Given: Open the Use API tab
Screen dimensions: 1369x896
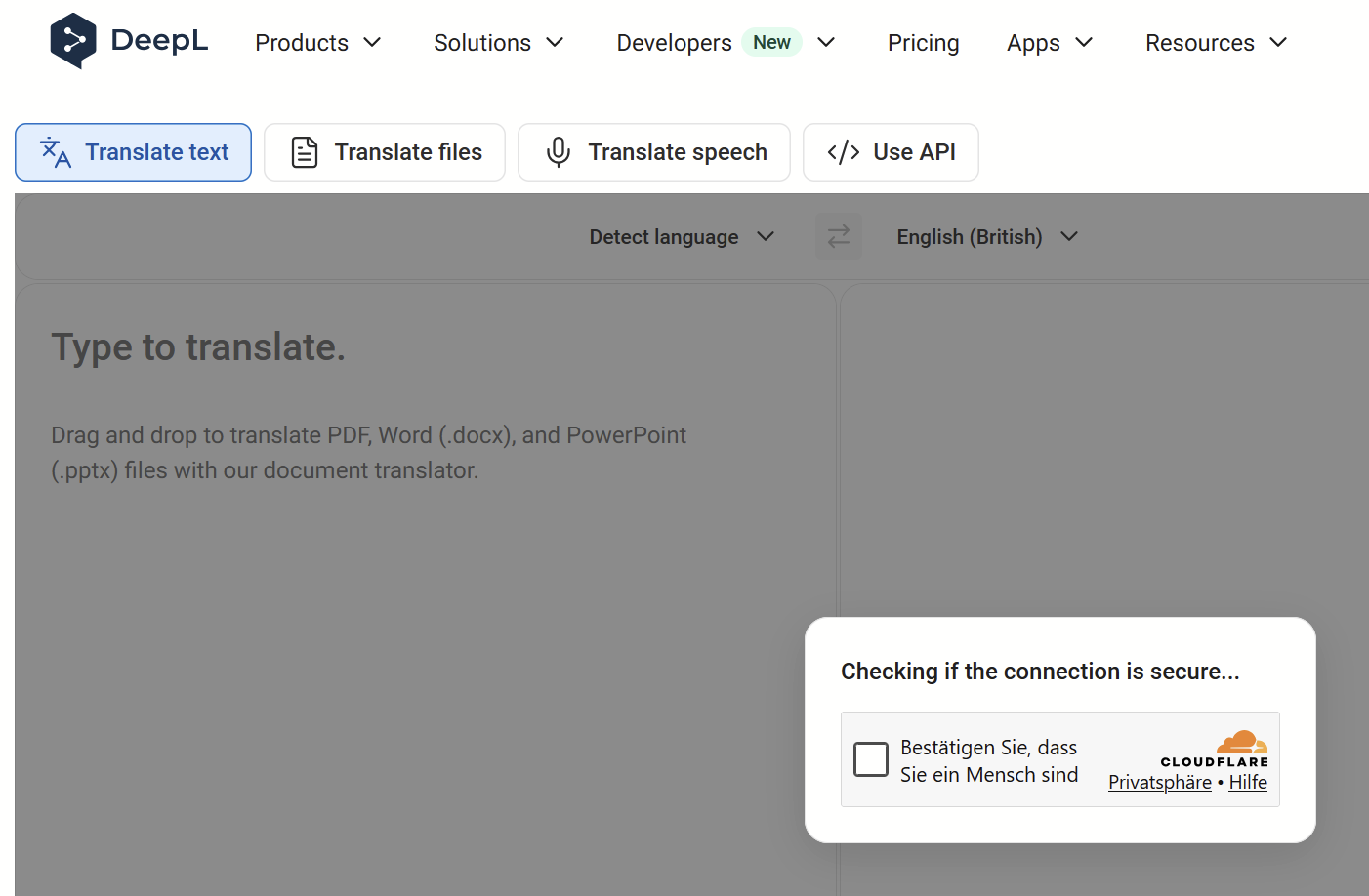Looking at the screenshot, I should pos(891,152).
